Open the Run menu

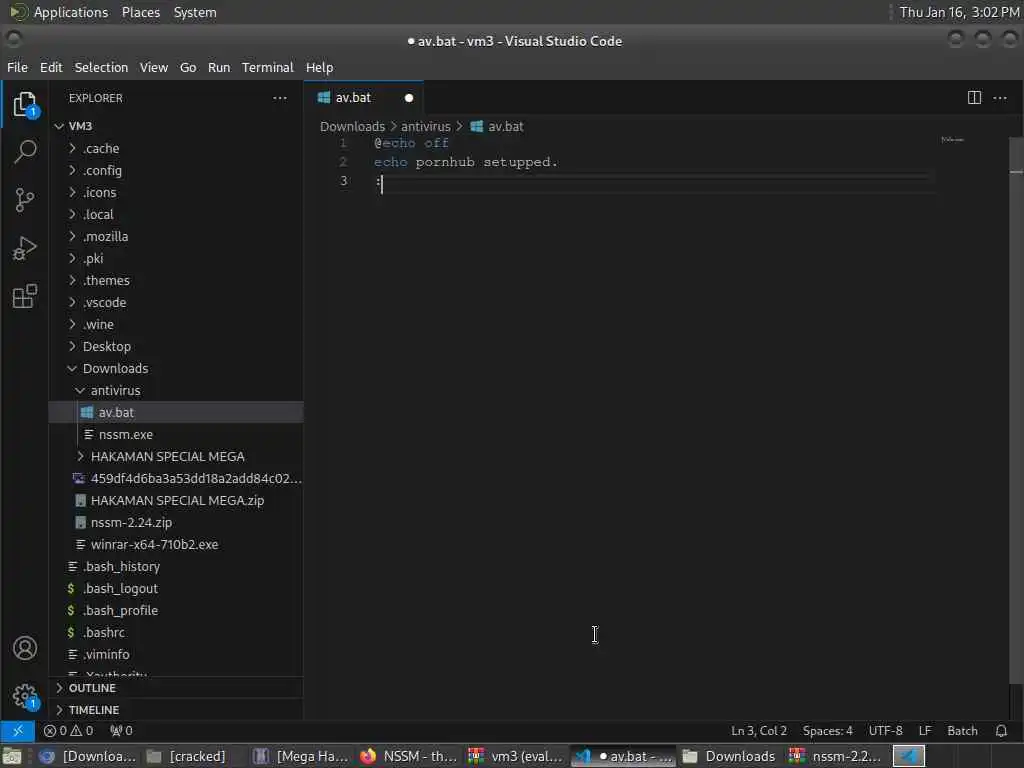point(219,67)
